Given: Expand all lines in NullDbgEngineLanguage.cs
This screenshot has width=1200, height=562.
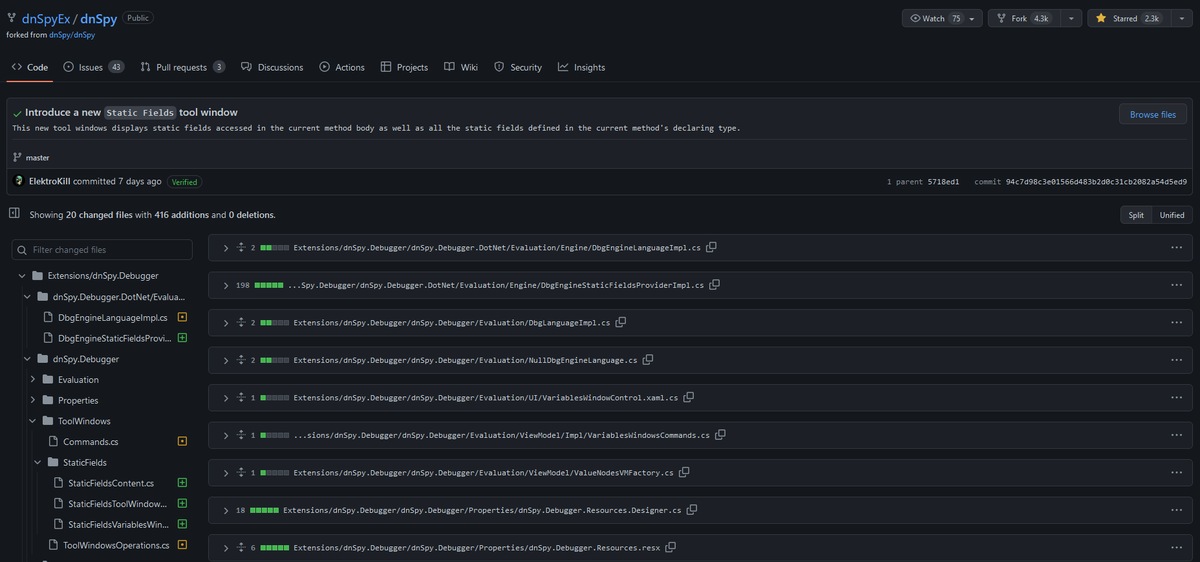Looking at the screenshot, I should click(x=241, y=360).
